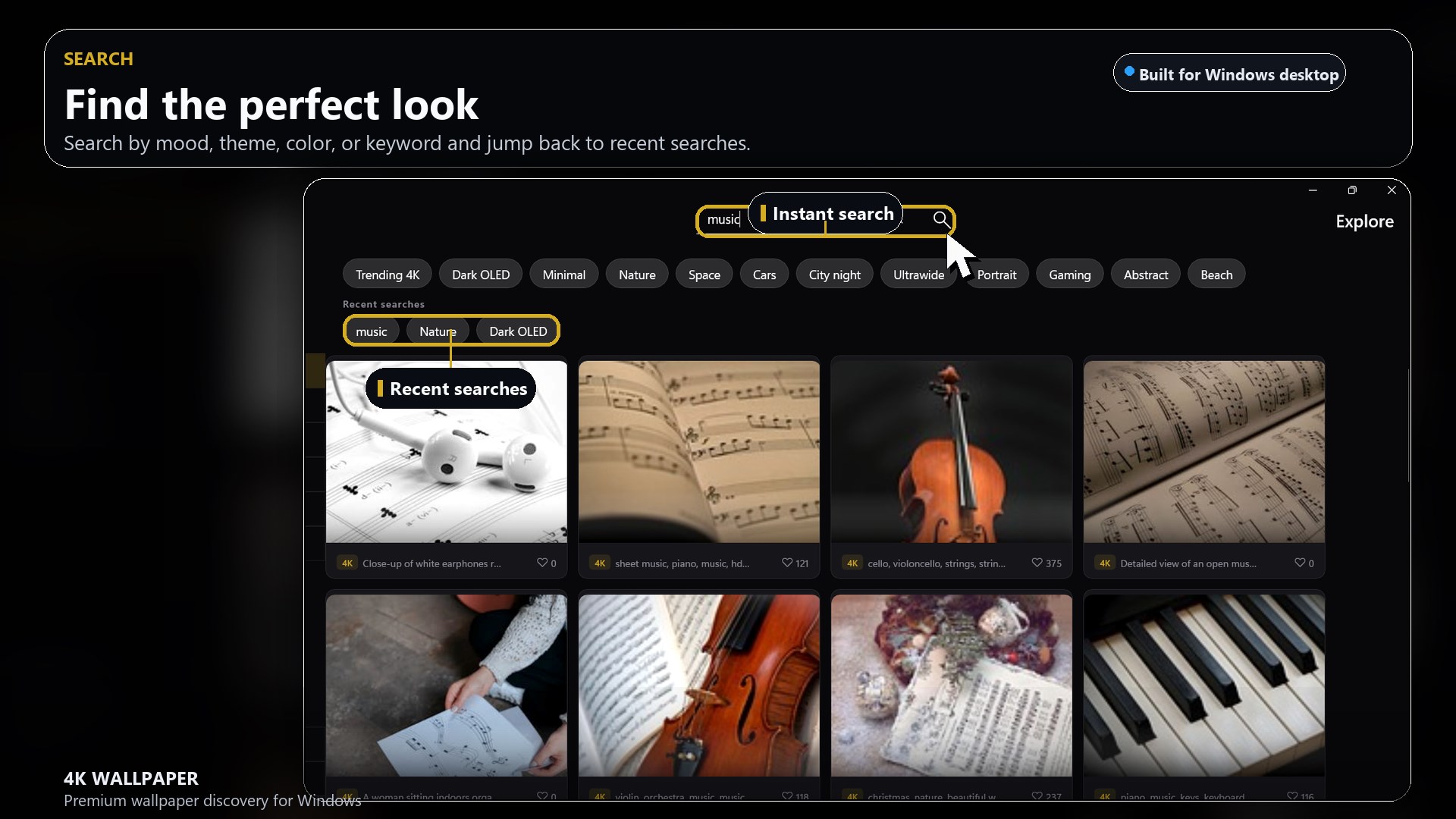This screenshot has height=819, width=1456.
Task: Click 'cello, violoncello, strings' caption
Action: point(937,563)
